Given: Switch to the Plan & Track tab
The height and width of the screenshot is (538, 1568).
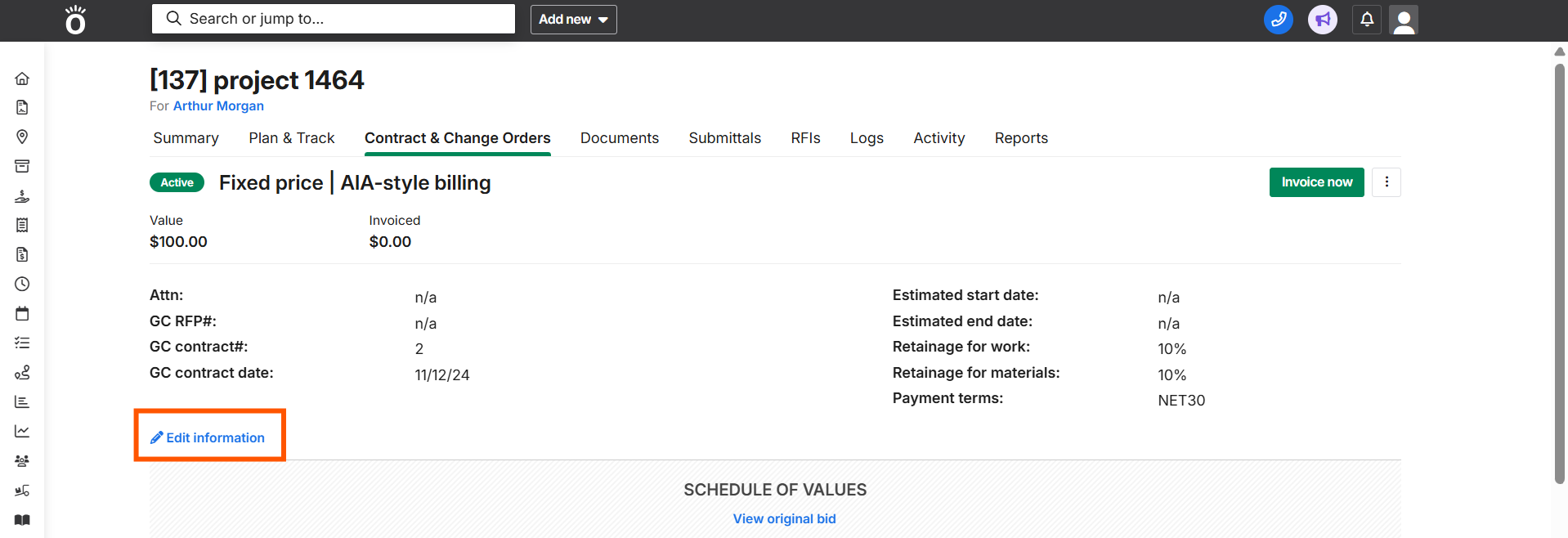Looking at the screenshot, I should pos(292,138).
